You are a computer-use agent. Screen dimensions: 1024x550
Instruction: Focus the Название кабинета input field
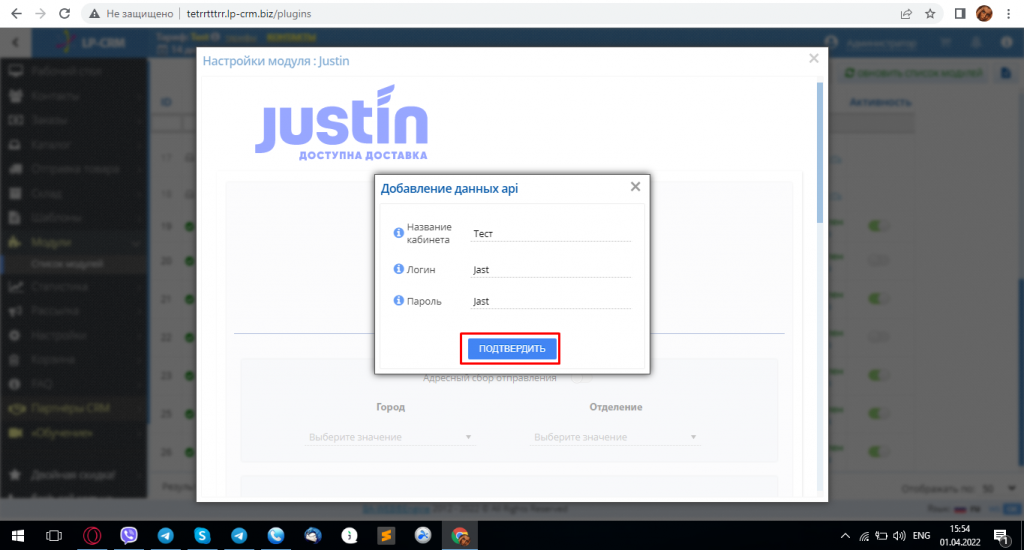click(551, 233)
